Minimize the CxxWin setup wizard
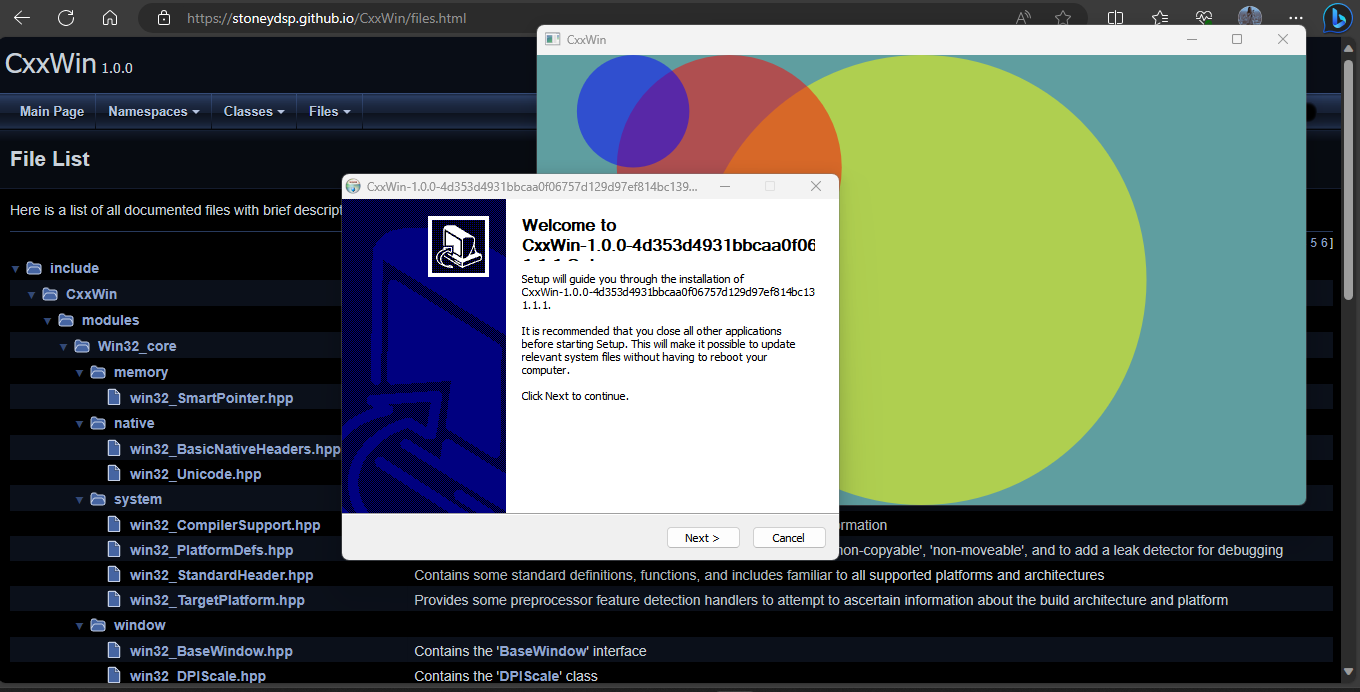Viewport: 1360px width, 692px height. (724, 186)
